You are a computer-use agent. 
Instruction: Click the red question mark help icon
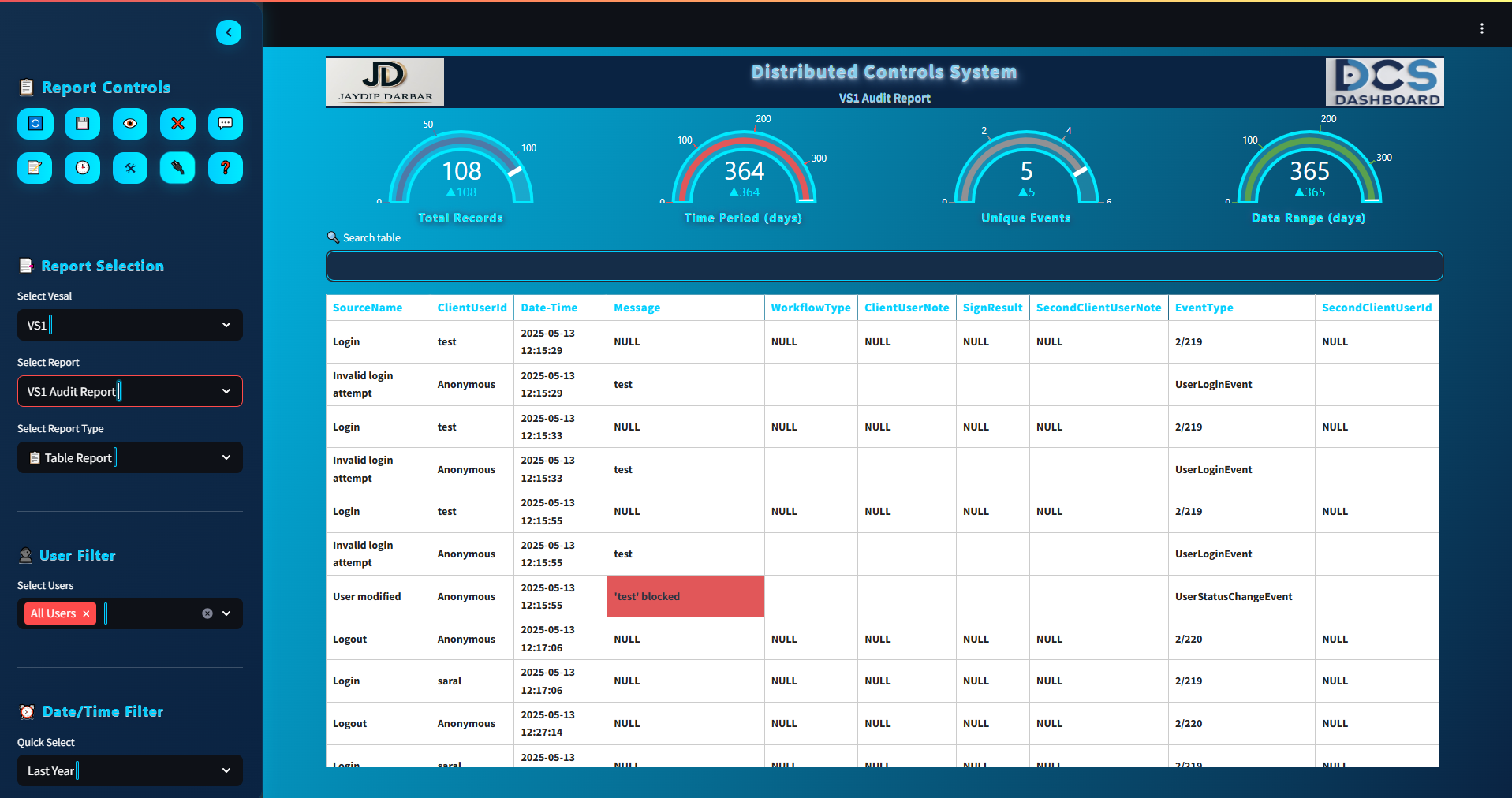pyautogui.click(x=225, y=168)
